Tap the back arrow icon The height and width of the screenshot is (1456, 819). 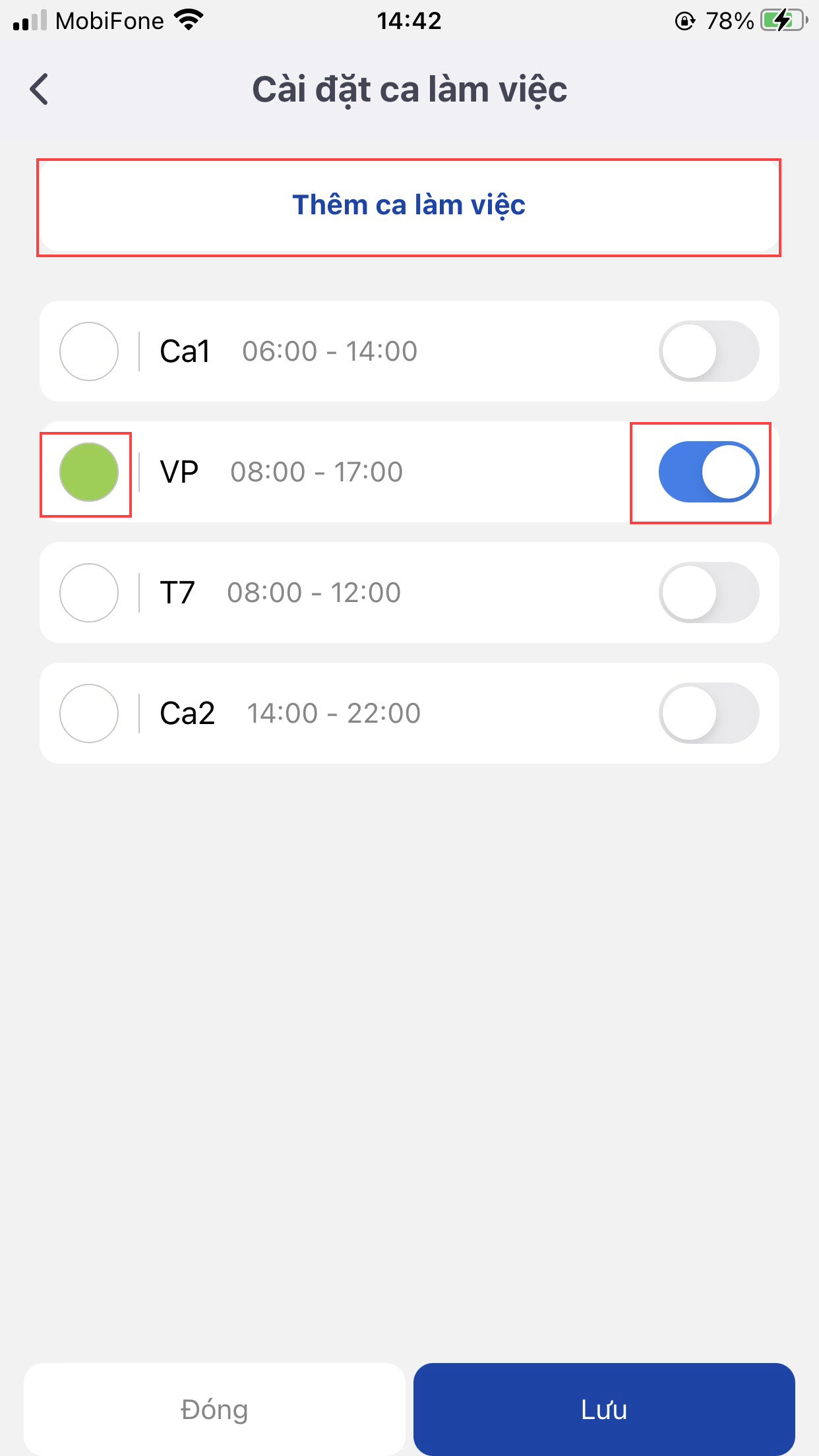[x=40, y=89]
